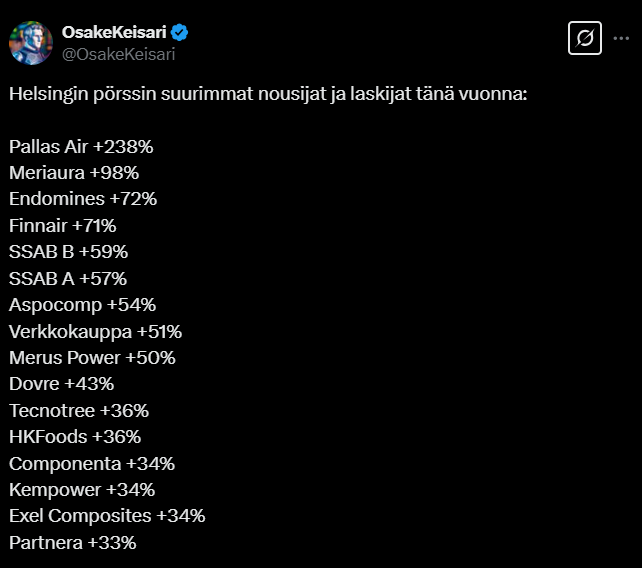Click the Exel Composites +34% line

pos(107,516)
